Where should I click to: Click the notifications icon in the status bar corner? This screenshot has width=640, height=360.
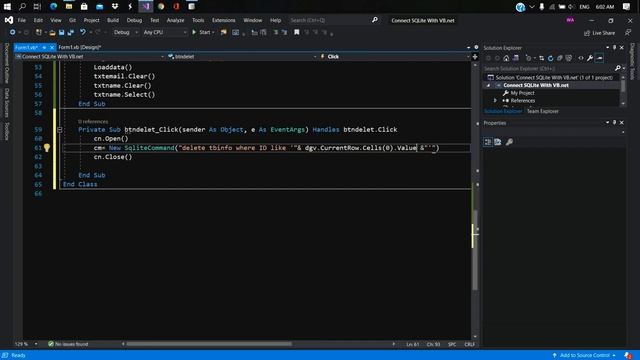pyautogui.click(x=628, y=355)
